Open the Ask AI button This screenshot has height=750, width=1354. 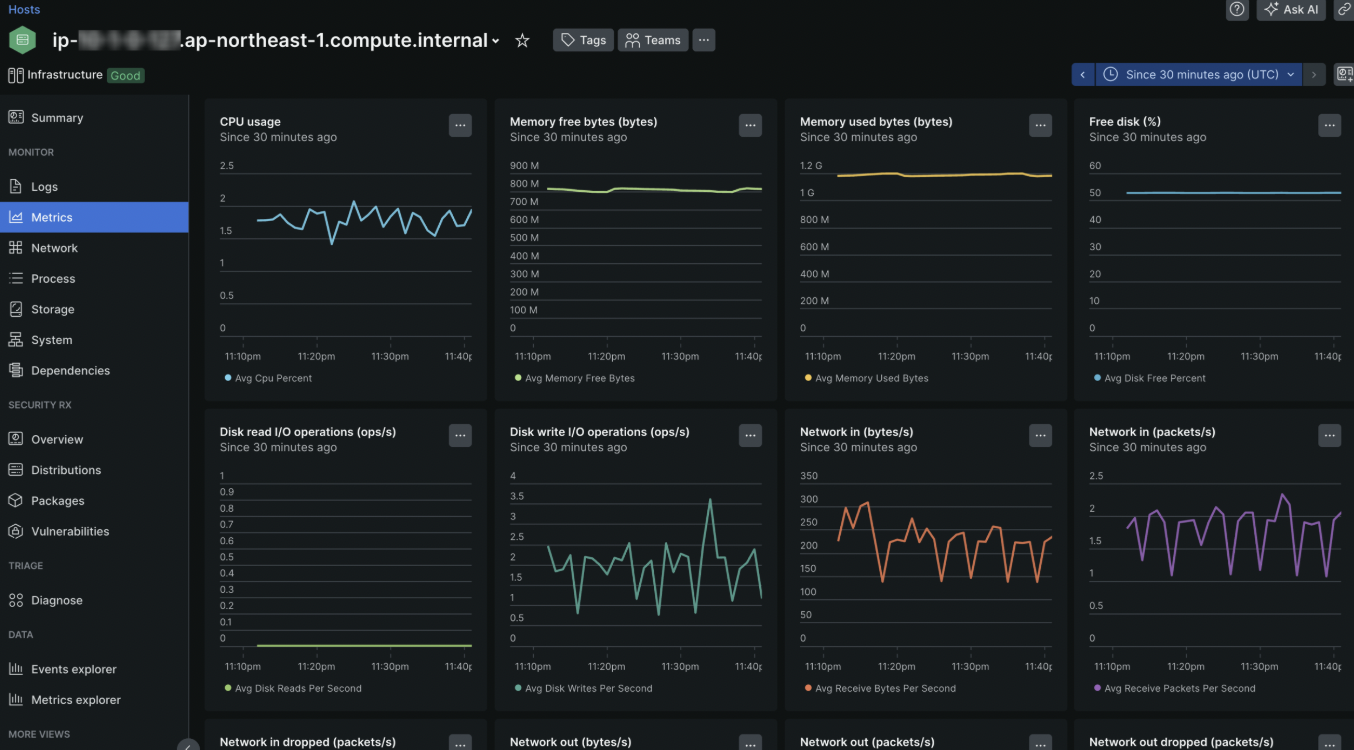point(1291,9)
